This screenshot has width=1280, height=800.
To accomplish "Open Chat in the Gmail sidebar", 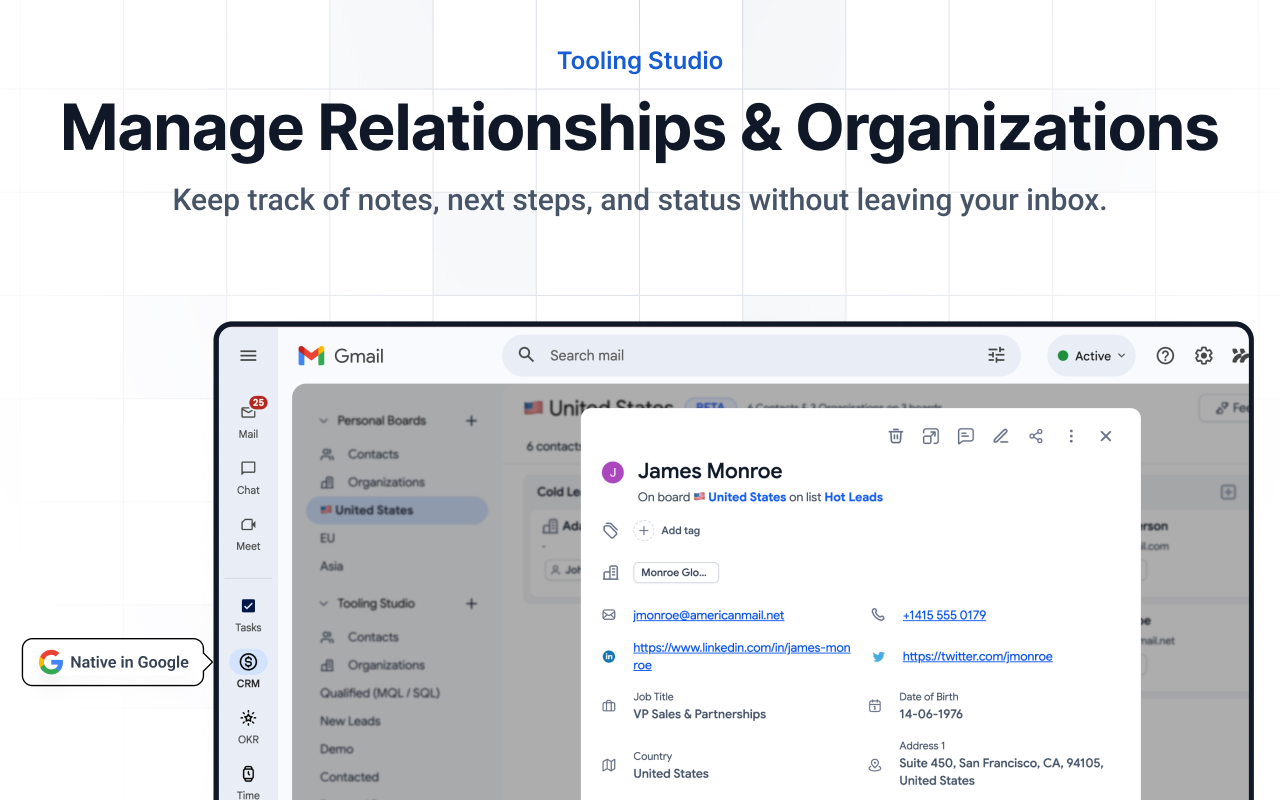I will click(248, 477).
